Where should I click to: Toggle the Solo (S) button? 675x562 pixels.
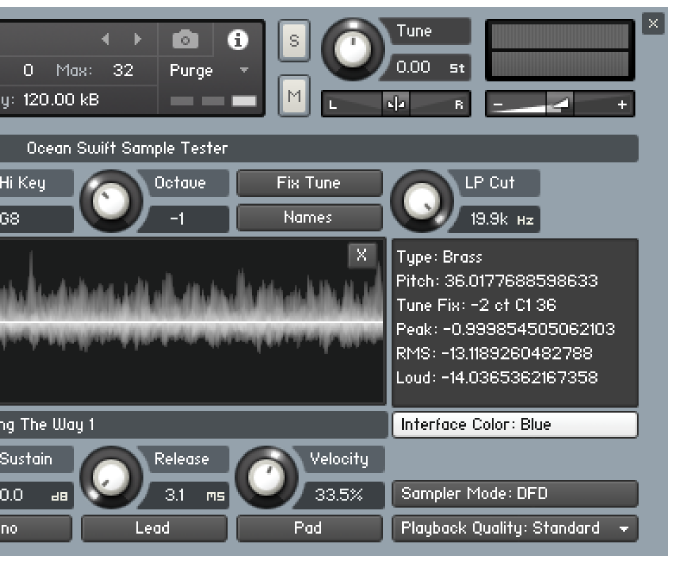[x=294, y=41]
